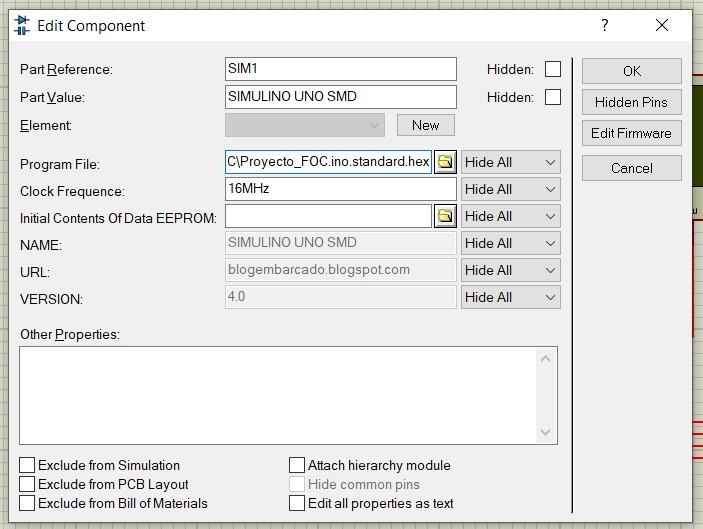Click the Part Reference field SIM1
The width and height of the screenshot is (703, 529).
coord(341,69)
